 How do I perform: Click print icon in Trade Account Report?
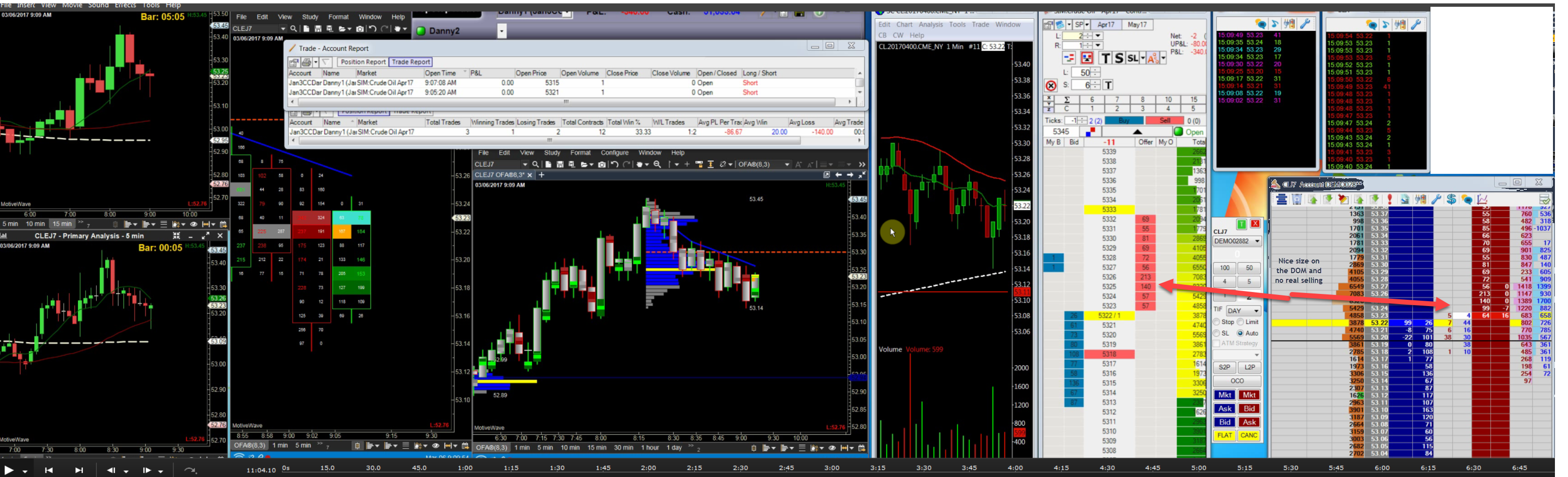coord(306,62)
